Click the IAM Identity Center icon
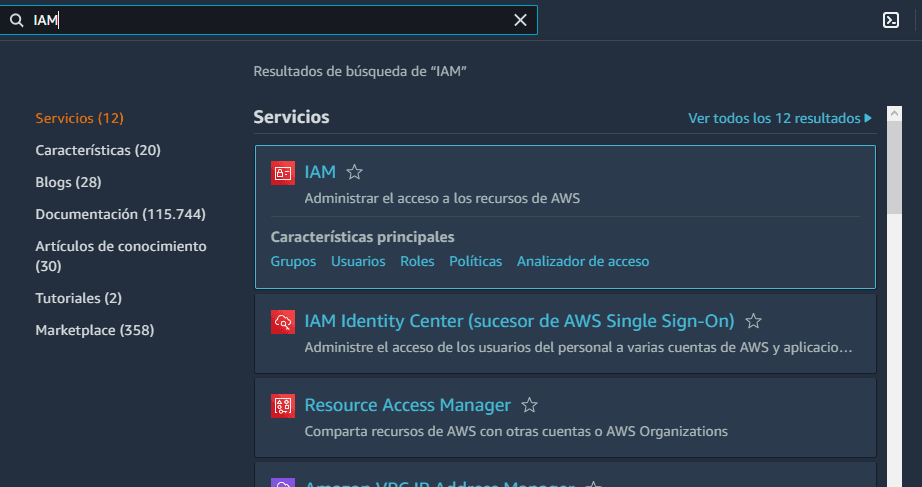922x487 pixels. [283, 322]
